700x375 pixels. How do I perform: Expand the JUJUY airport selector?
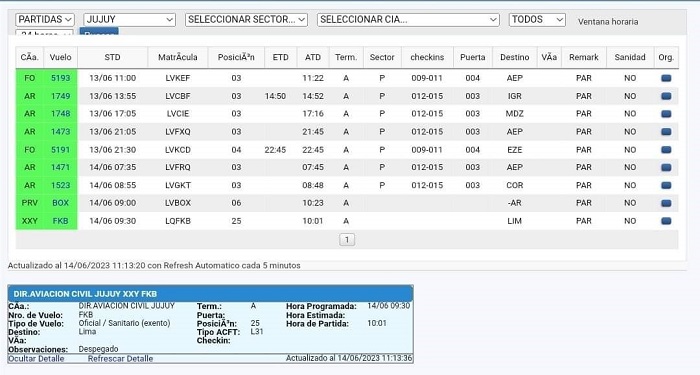(x=129, y=20)
